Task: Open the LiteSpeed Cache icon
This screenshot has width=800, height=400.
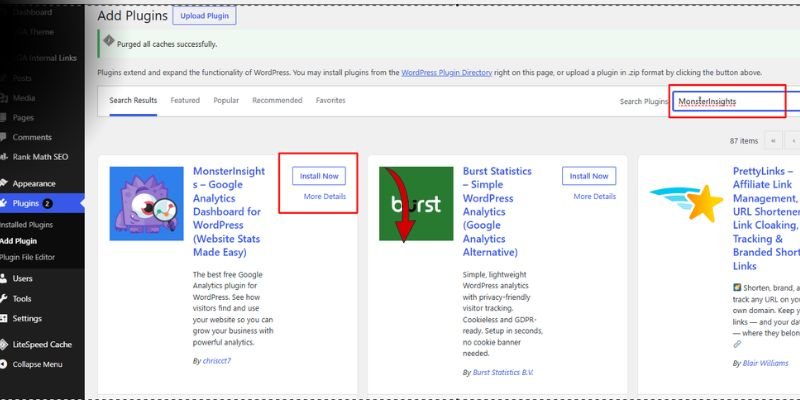Action: [3, 344]
